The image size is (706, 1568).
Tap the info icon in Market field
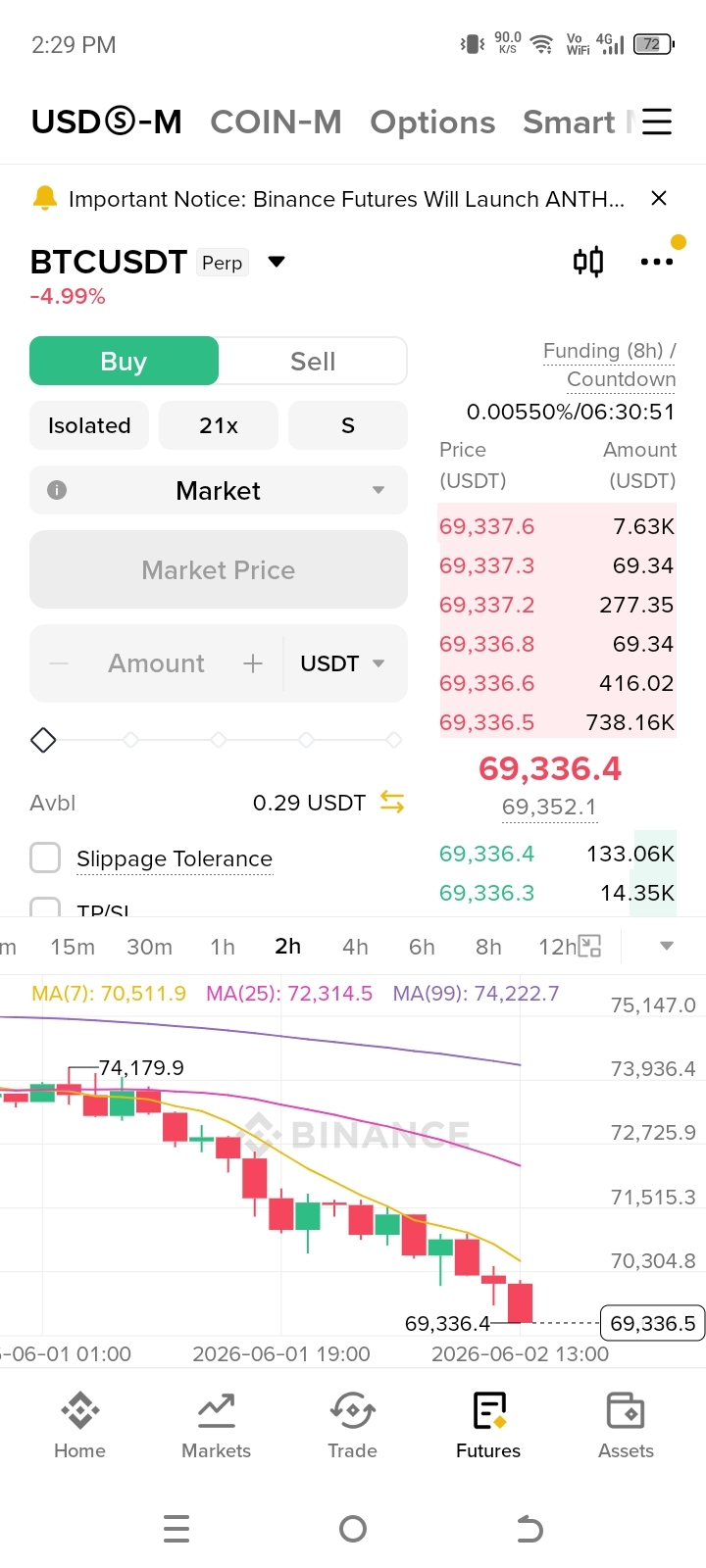pyautogui.click(x=57, y=490)
